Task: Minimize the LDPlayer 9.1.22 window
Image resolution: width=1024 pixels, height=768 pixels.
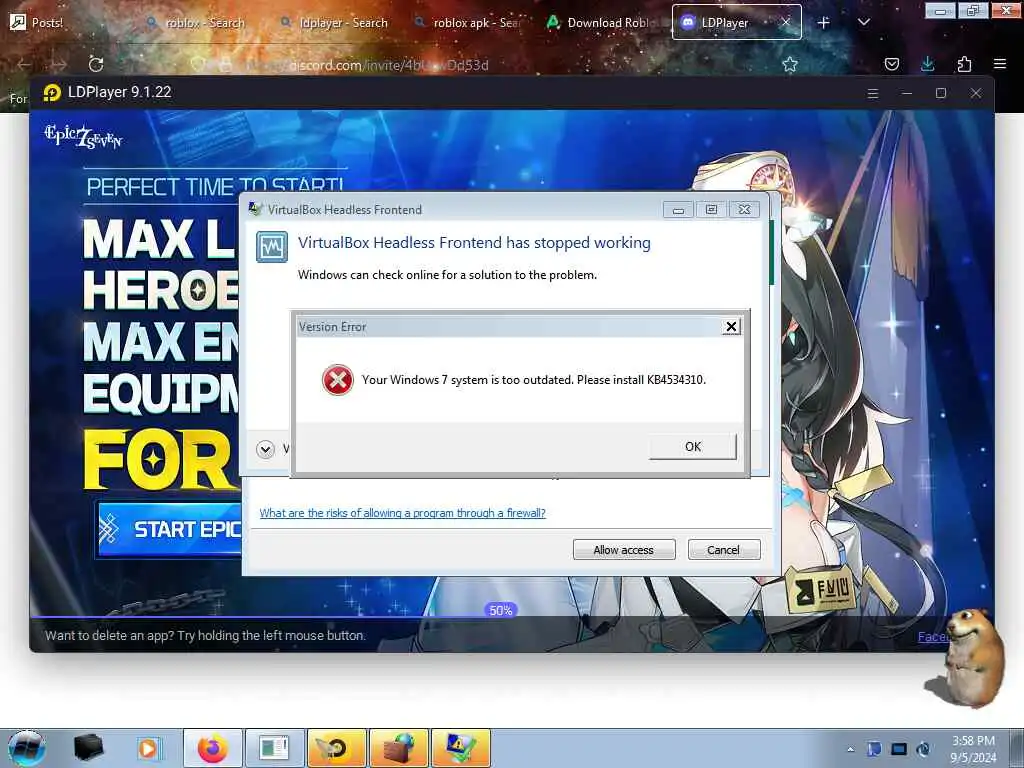Action: [906, 93]
